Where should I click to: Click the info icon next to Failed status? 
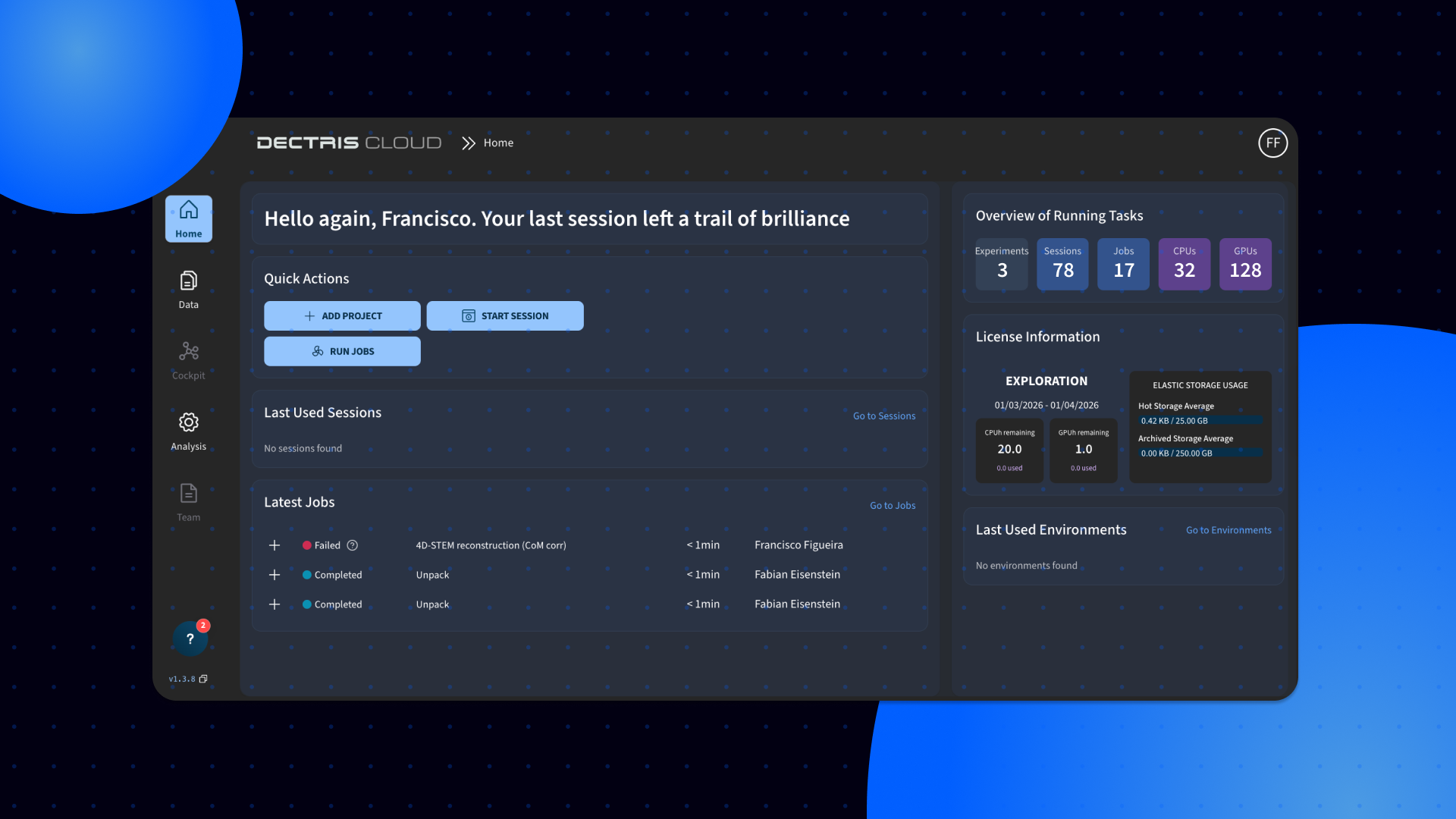[353, 545]
